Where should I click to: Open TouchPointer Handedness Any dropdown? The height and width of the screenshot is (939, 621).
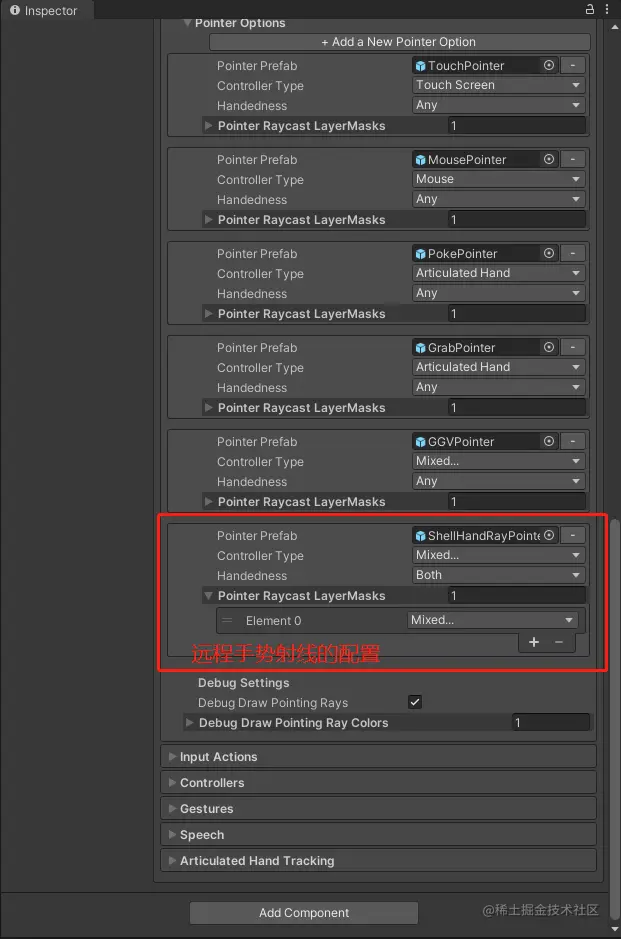click(498, 105)
